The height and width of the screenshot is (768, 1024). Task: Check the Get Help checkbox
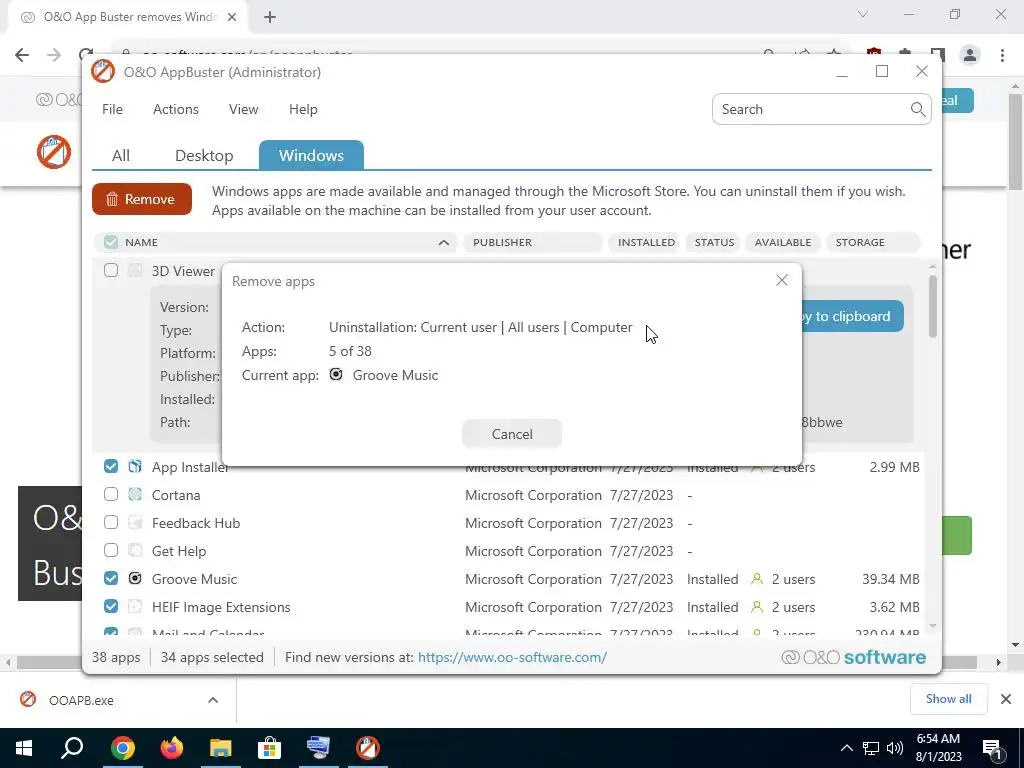tap(111, 551)
